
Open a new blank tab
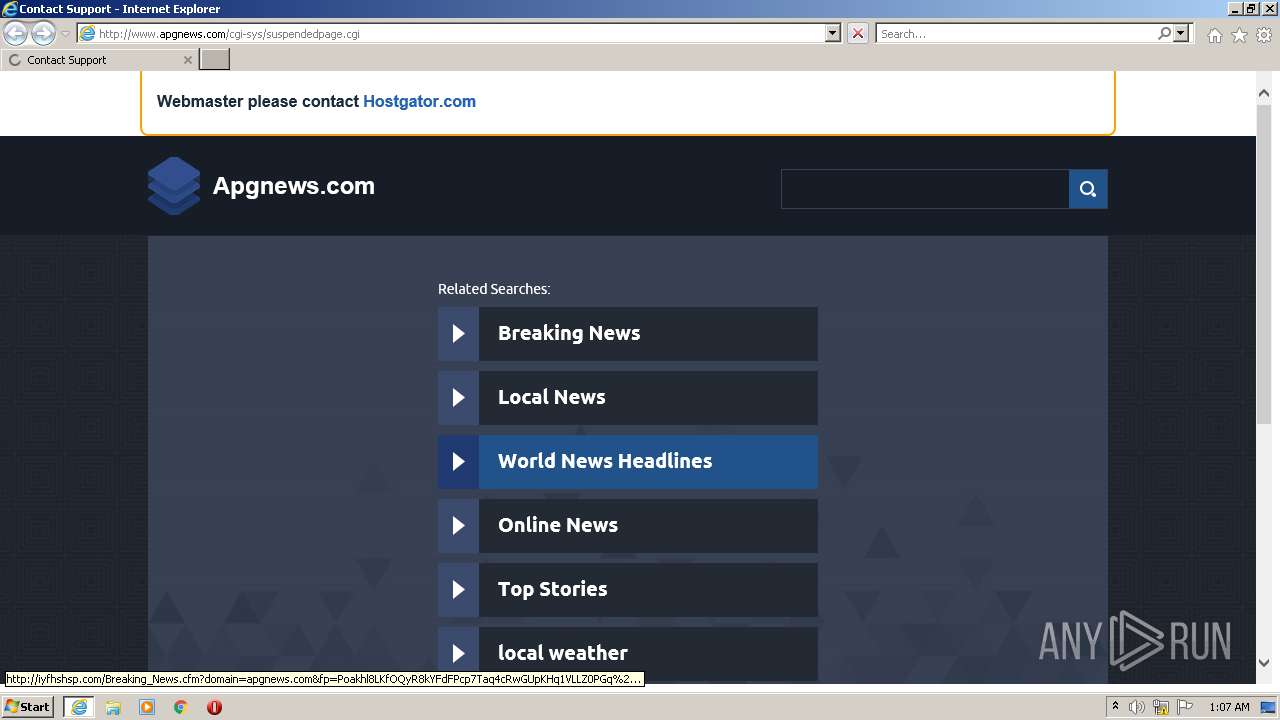tap(215, 60)
